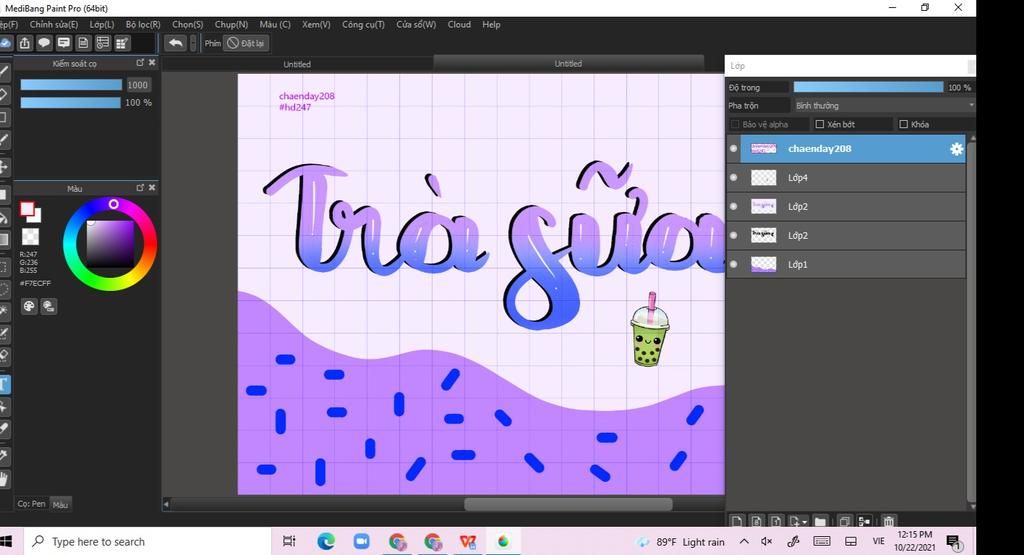Screen dimensions: 1024x555
Task: Click the canvas horizontal scrollbar
Action: 568,504
